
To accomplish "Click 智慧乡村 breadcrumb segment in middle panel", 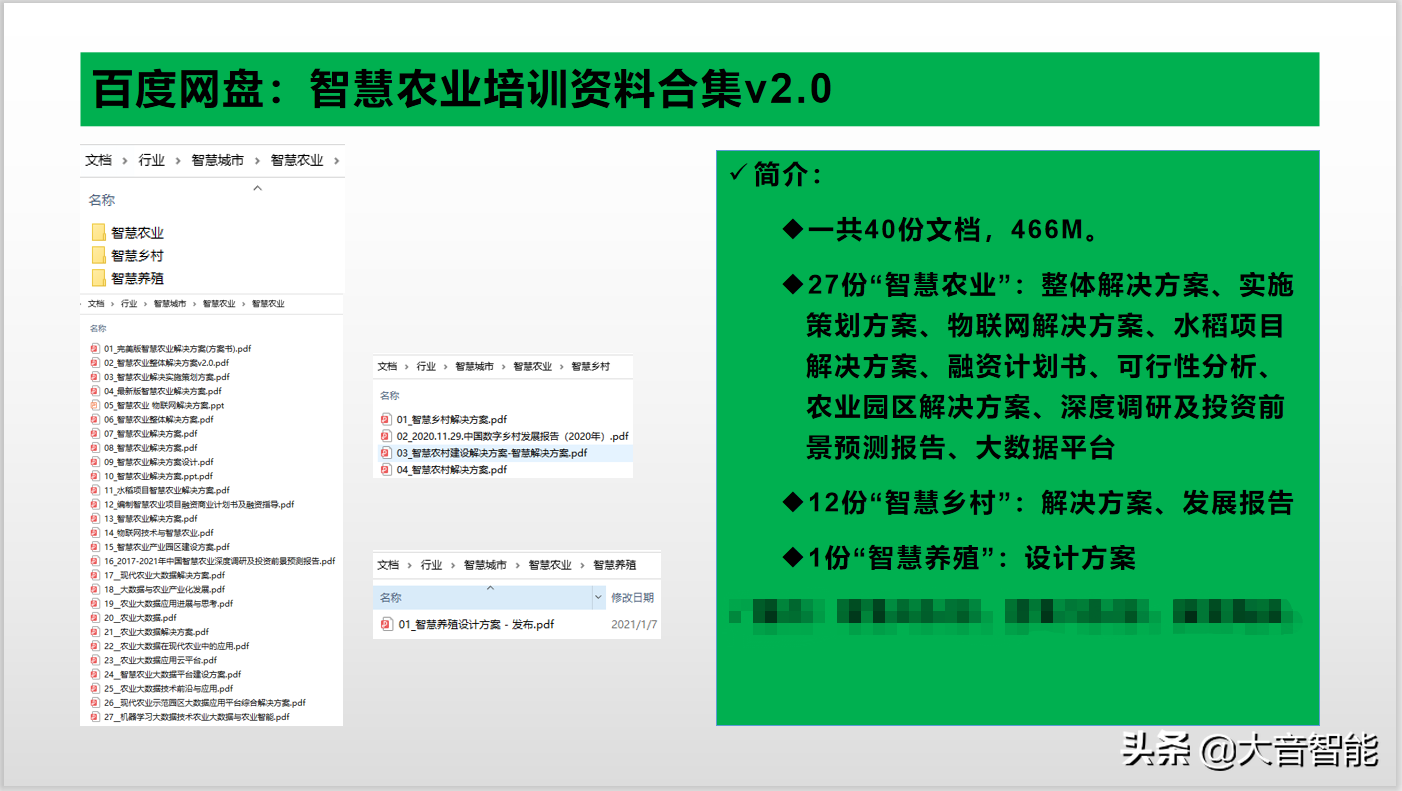I will coord(590,367).
